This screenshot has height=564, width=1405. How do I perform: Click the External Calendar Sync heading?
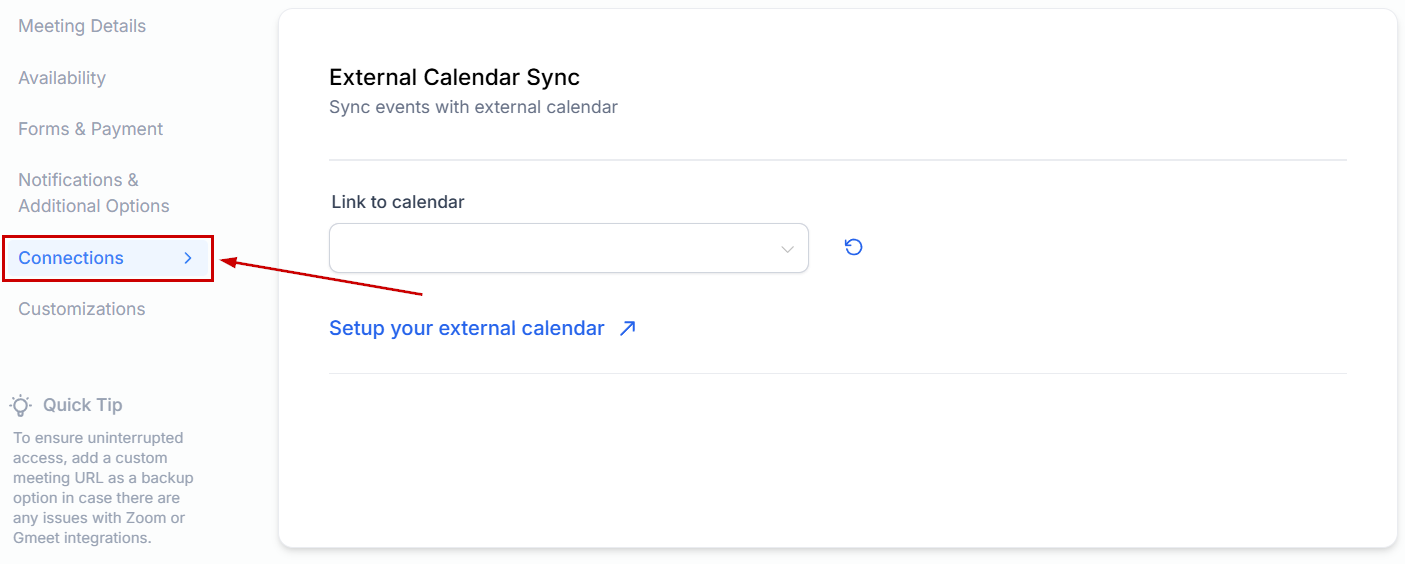454,77
